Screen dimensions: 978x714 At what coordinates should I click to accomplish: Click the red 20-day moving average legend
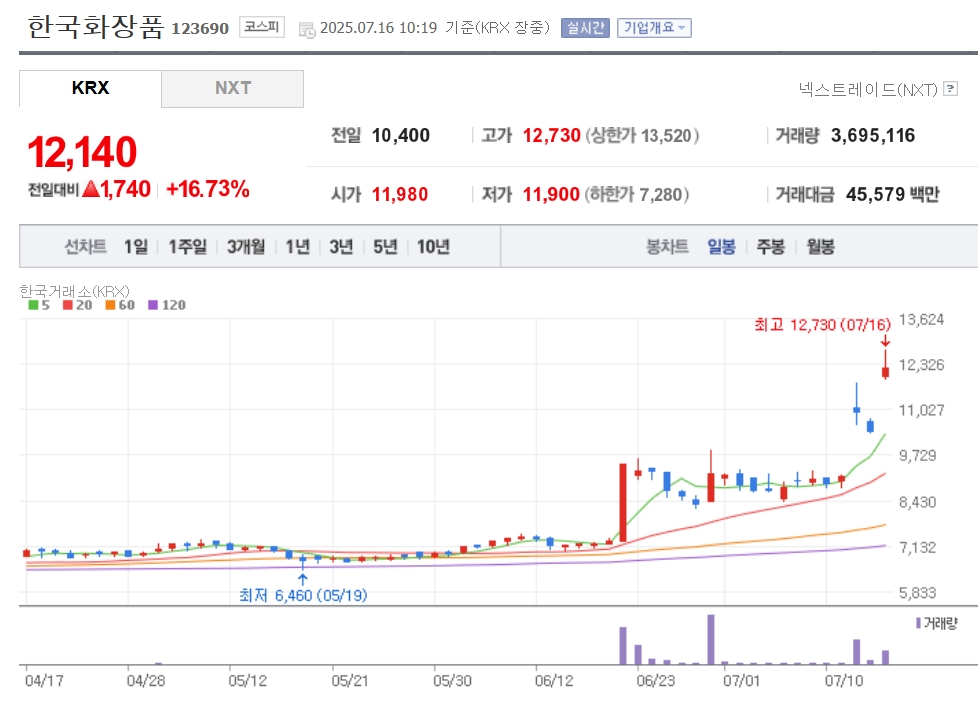[77, 305]
